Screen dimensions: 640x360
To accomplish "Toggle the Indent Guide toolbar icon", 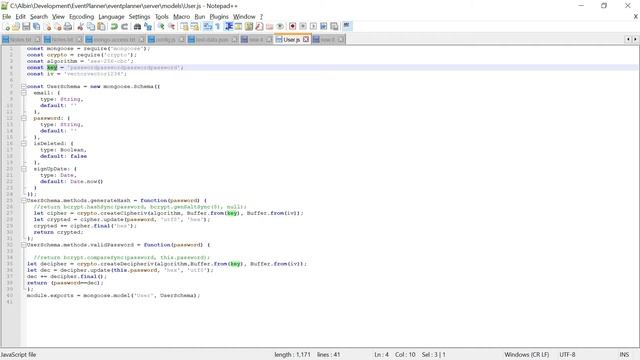I will pyautogui.click(x=229, y=27).
